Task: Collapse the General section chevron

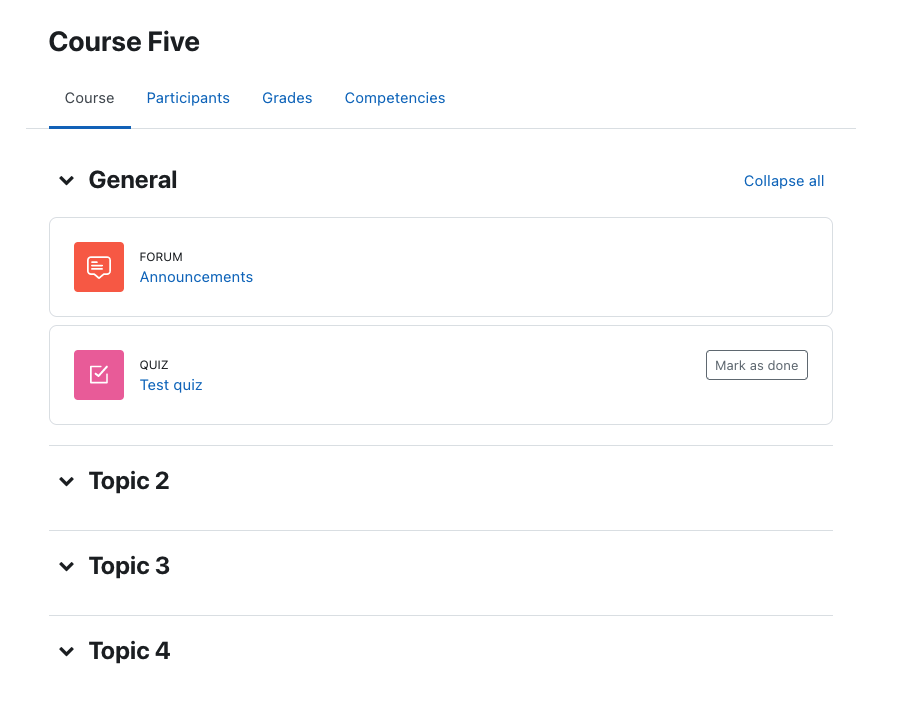Action: coord(67,181)
